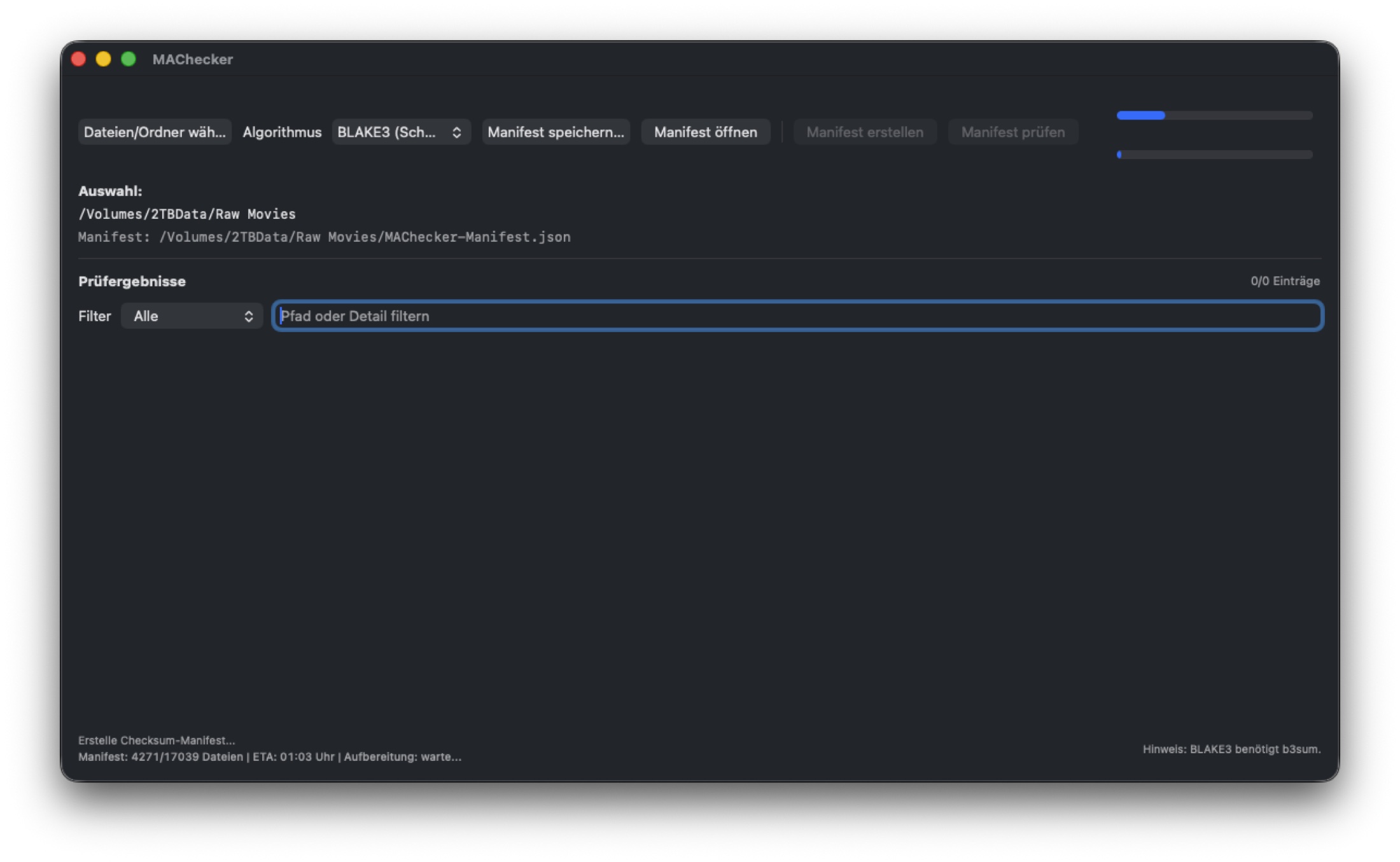Click the Manifest erstellen button
This screenshot has width=1400, height=862.
coord(865,132)
